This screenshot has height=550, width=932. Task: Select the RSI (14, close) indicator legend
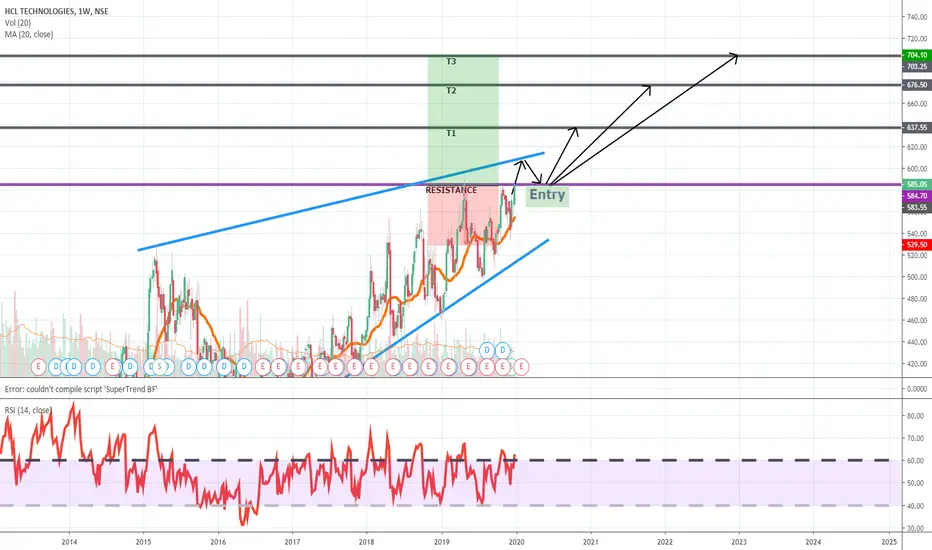[x=28, y=410]
